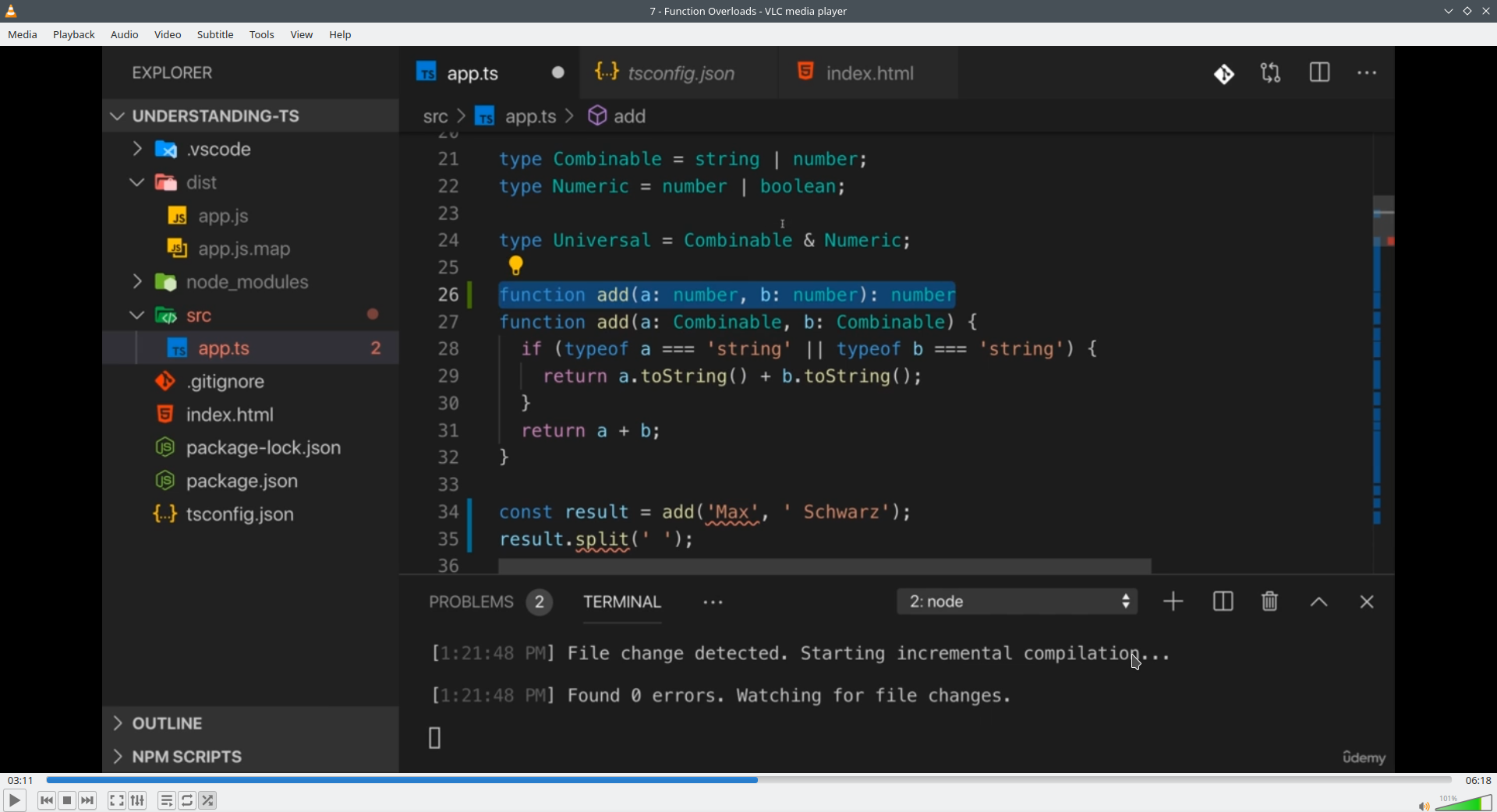Click the Play button

(14, 800)
